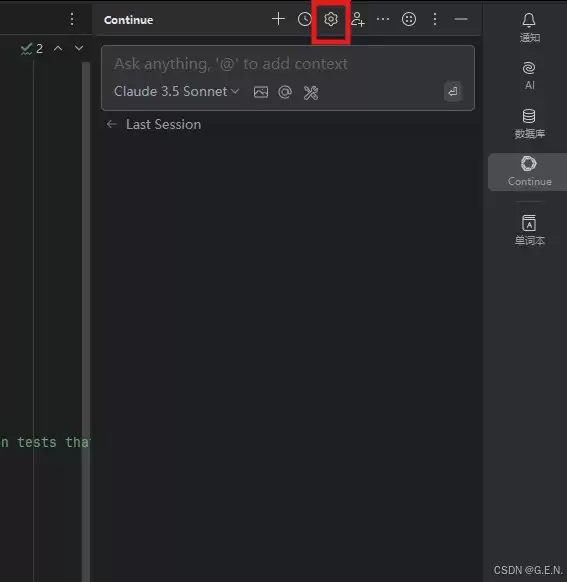This screenshot has width=567, height=582.
Task: Open the AI assistant sidebar panel
Action: pyautogui.click(x=529, y=75)
